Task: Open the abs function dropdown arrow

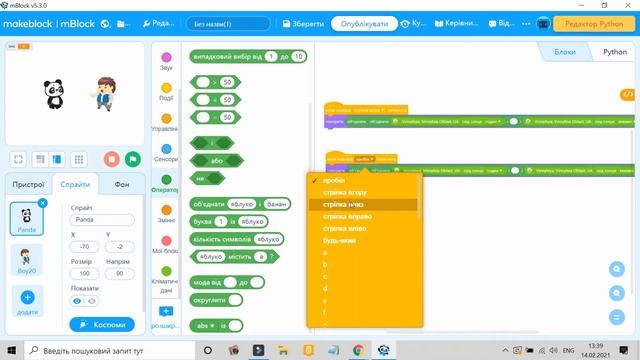Action: (212, 326)
